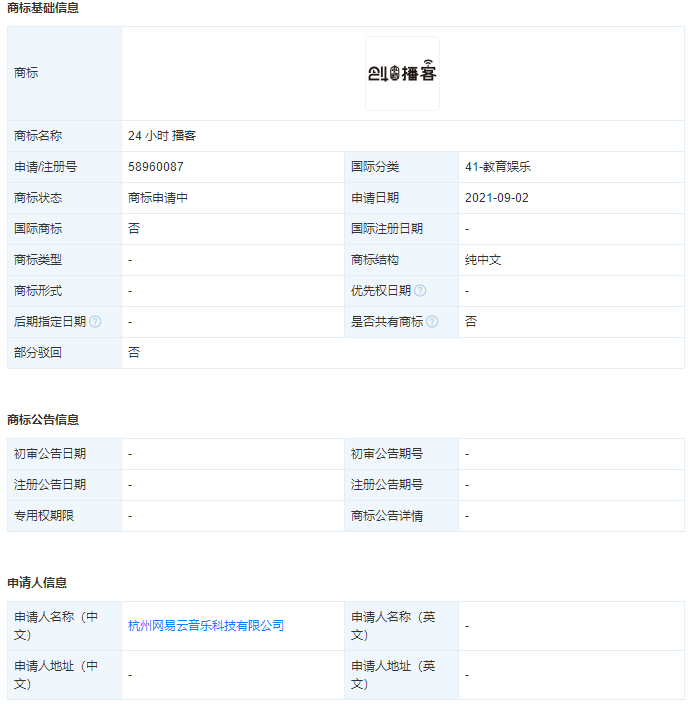Click the 申请人信息 section heading
The width and height of the screenshot is (693, 704).
coord(37,582)
